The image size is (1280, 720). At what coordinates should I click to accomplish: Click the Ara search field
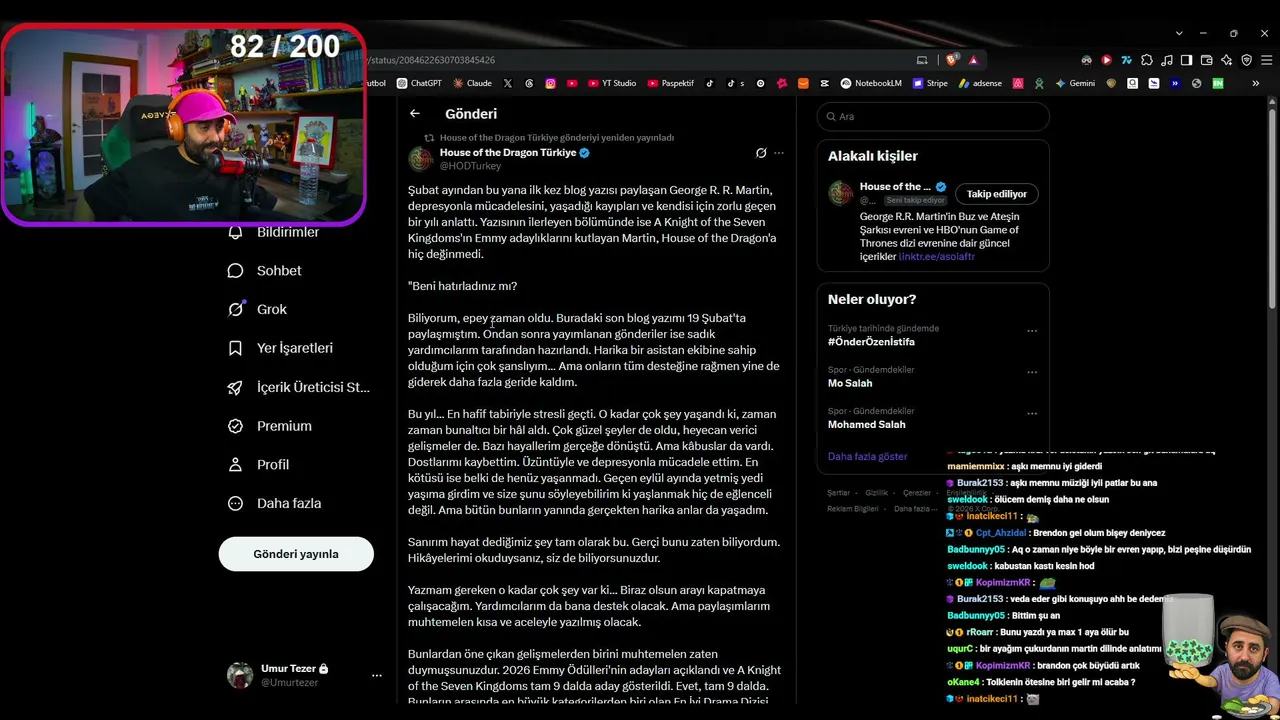click(933, 117)
